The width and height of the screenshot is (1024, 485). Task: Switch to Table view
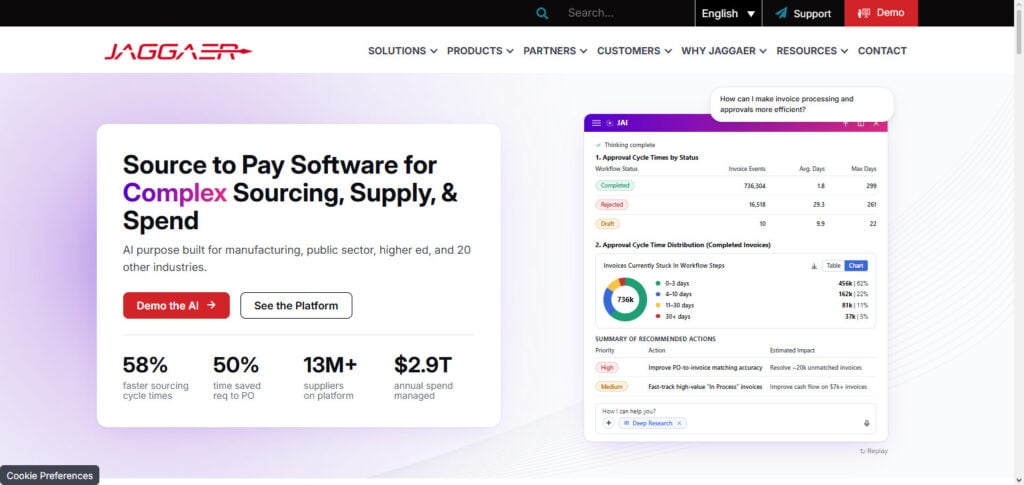click(x=833, y=266)
